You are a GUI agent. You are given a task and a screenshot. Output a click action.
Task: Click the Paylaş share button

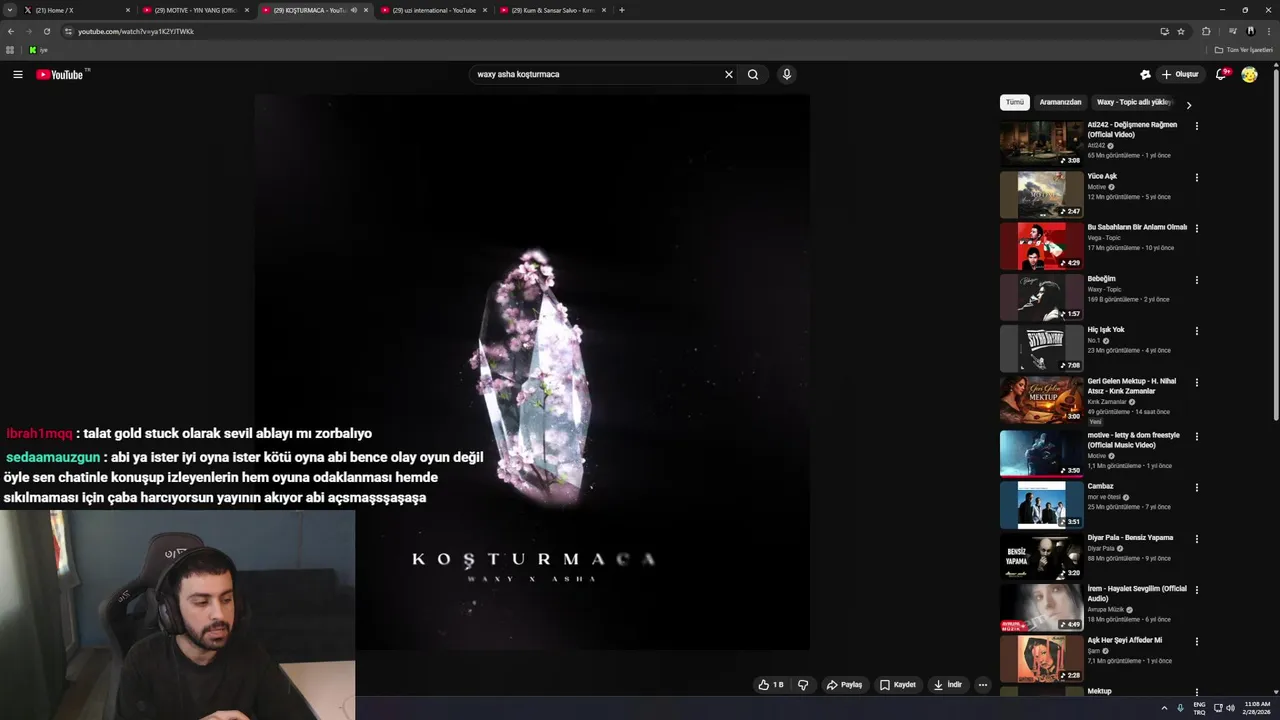coord(844,685)
